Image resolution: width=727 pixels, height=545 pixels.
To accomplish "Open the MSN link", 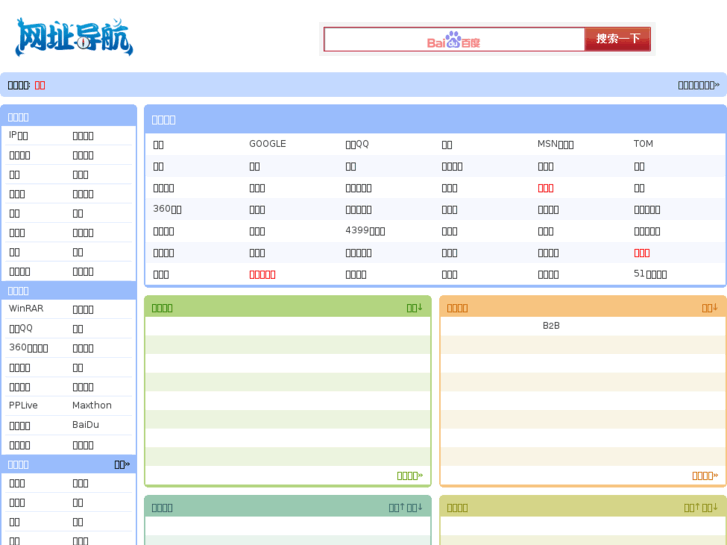I will (555, 144).
